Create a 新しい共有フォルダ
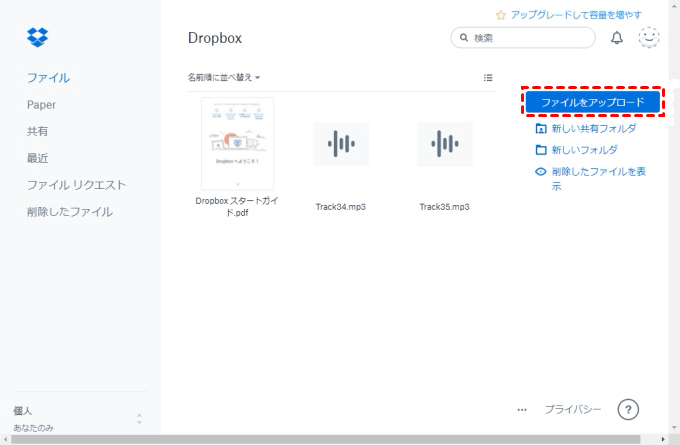 pos(593,128)
